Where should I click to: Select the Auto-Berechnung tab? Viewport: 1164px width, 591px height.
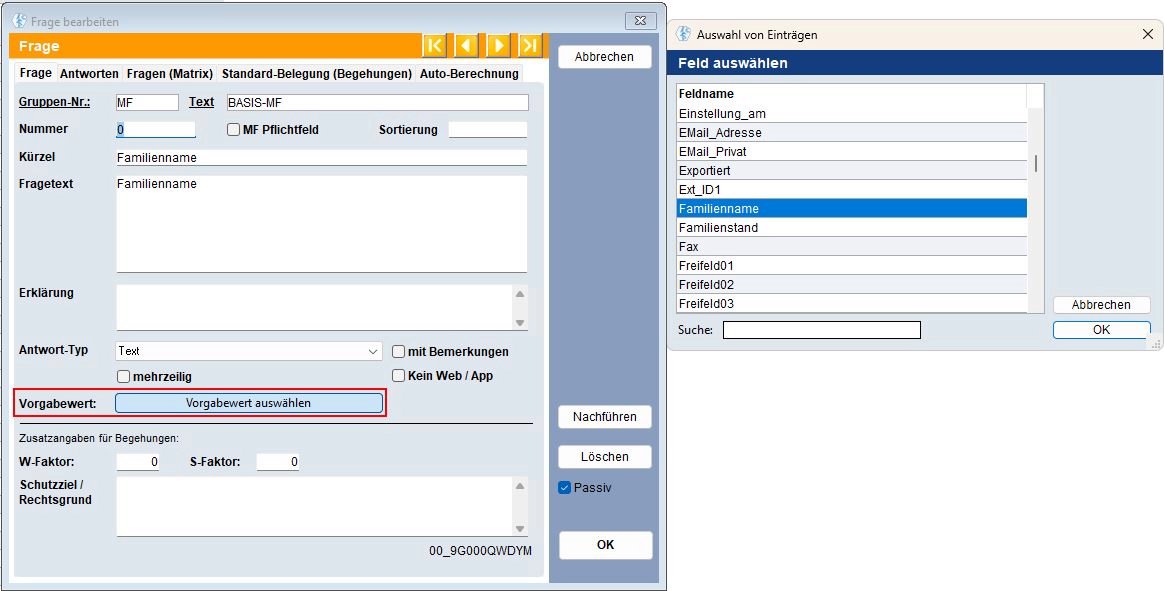(x=468, y=73)
